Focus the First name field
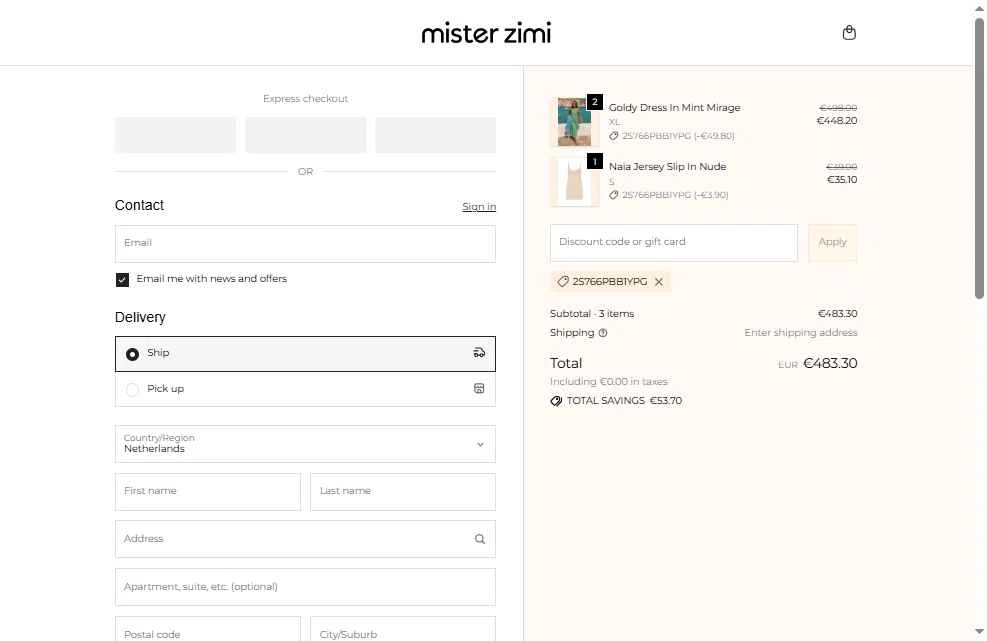987x641 pixels. (208, 492)
